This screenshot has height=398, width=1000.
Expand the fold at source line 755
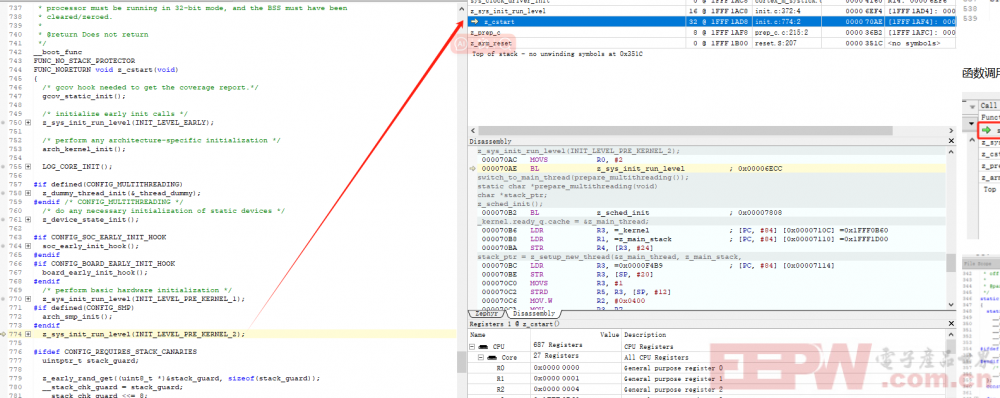click(x=27, y=166)
